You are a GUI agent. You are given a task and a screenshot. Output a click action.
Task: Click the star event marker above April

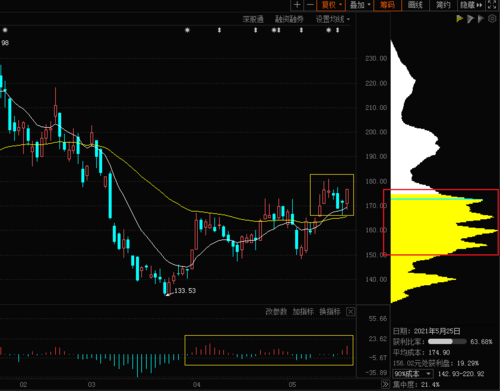[187, 30]
